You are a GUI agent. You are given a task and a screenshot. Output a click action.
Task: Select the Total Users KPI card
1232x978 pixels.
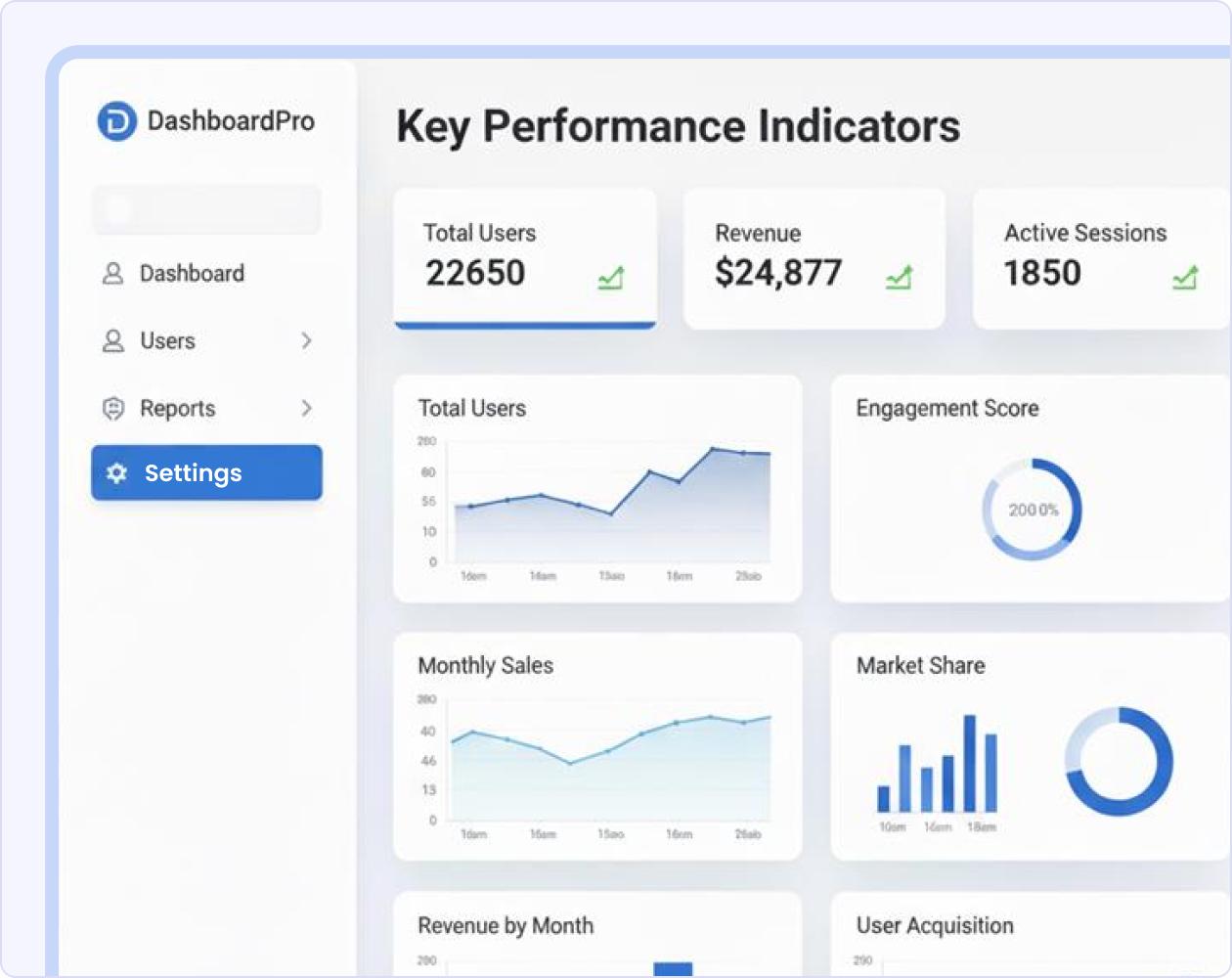tap(525, 259)
